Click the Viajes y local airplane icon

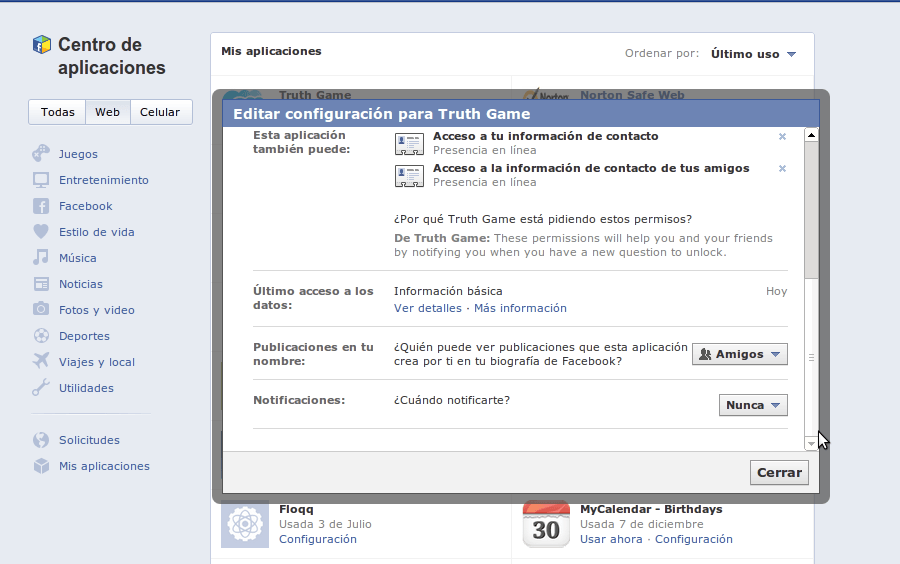pyautogui.click(x=41, y=362)
